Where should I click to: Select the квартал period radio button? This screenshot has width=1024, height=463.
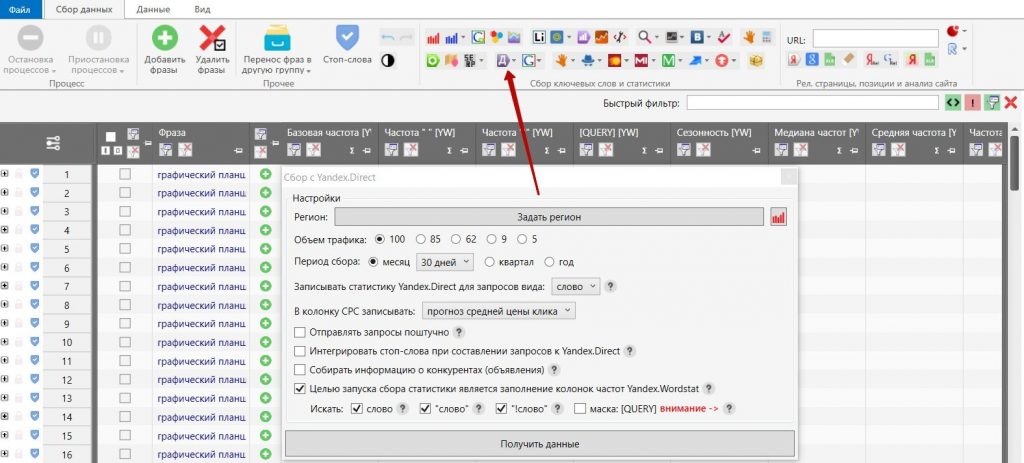pos(490,262)
